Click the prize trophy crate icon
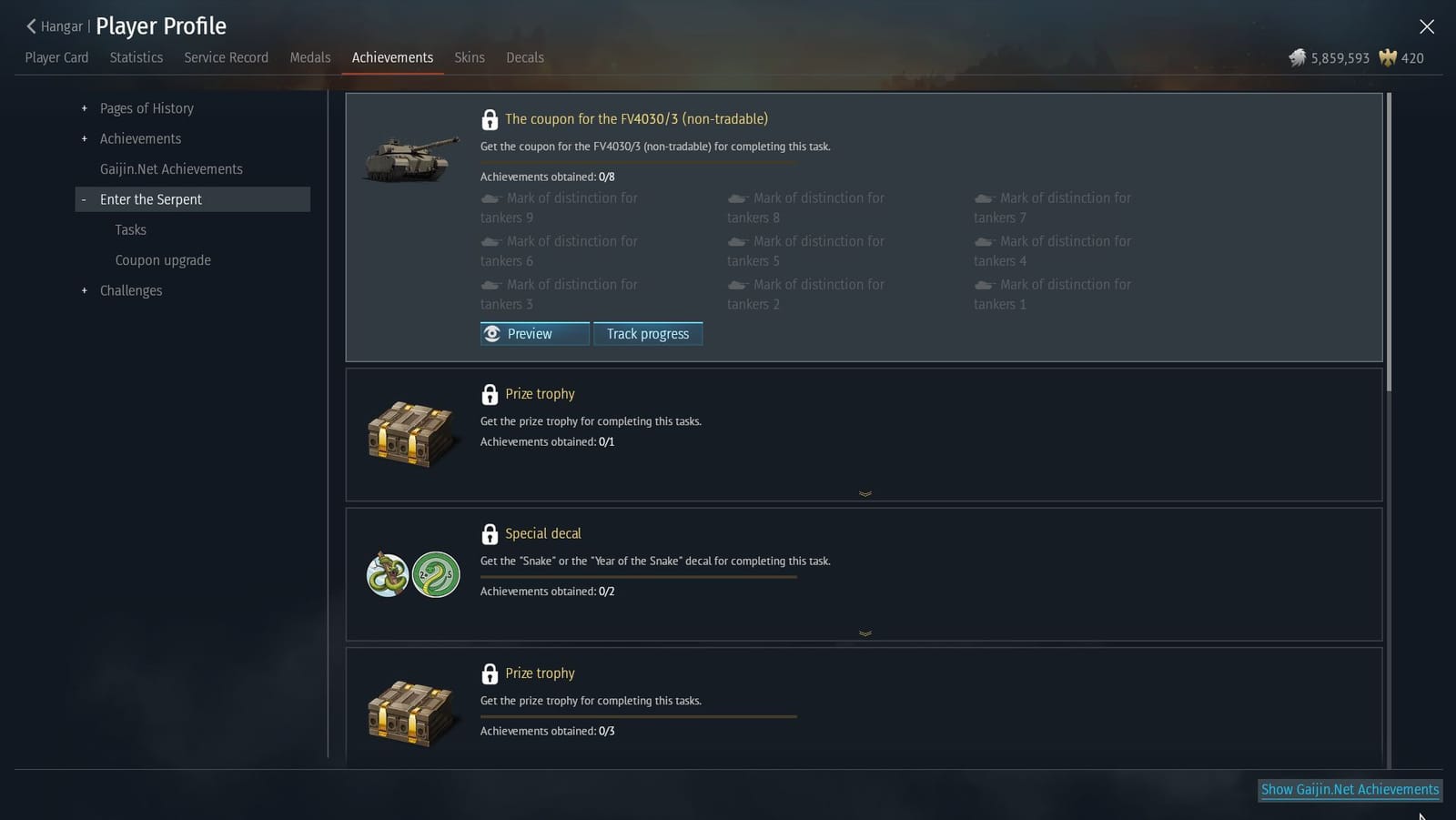The image size is (1456, 820). (411, 433)
